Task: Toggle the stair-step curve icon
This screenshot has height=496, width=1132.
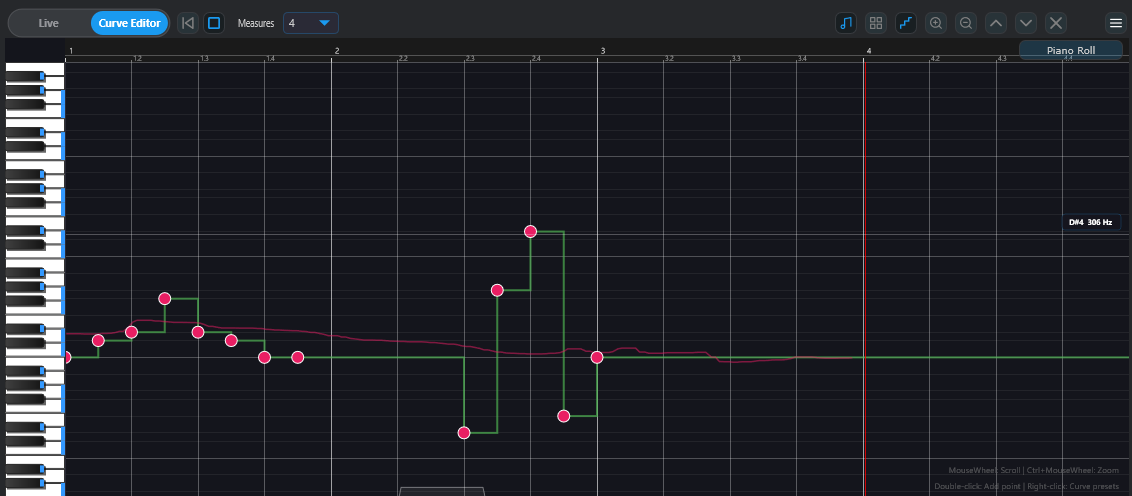Action: pyautogui.click(x=906, y=23)
